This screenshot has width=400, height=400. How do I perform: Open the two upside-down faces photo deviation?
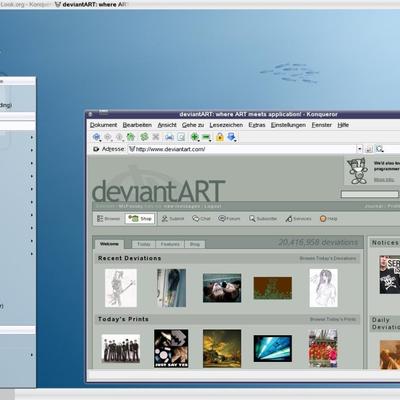tap(222, 288)
